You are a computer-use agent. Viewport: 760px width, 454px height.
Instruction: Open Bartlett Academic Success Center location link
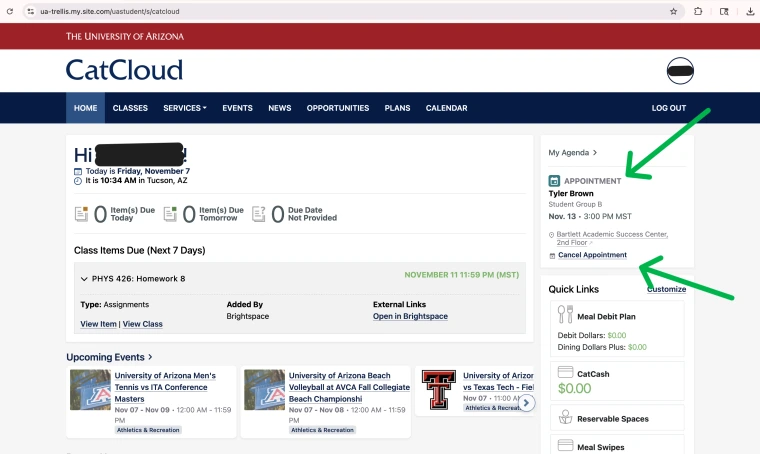[612, 238]
